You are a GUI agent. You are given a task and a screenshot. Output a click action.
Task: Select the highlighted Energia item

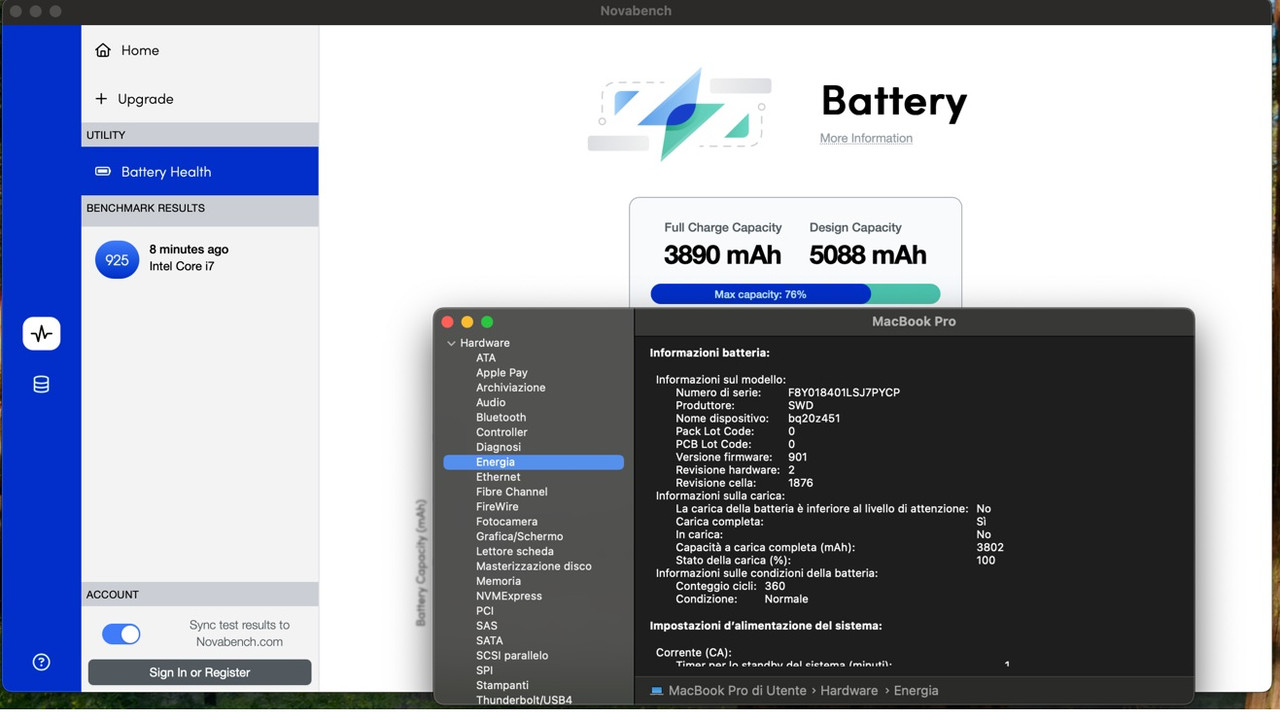point(533,462)
